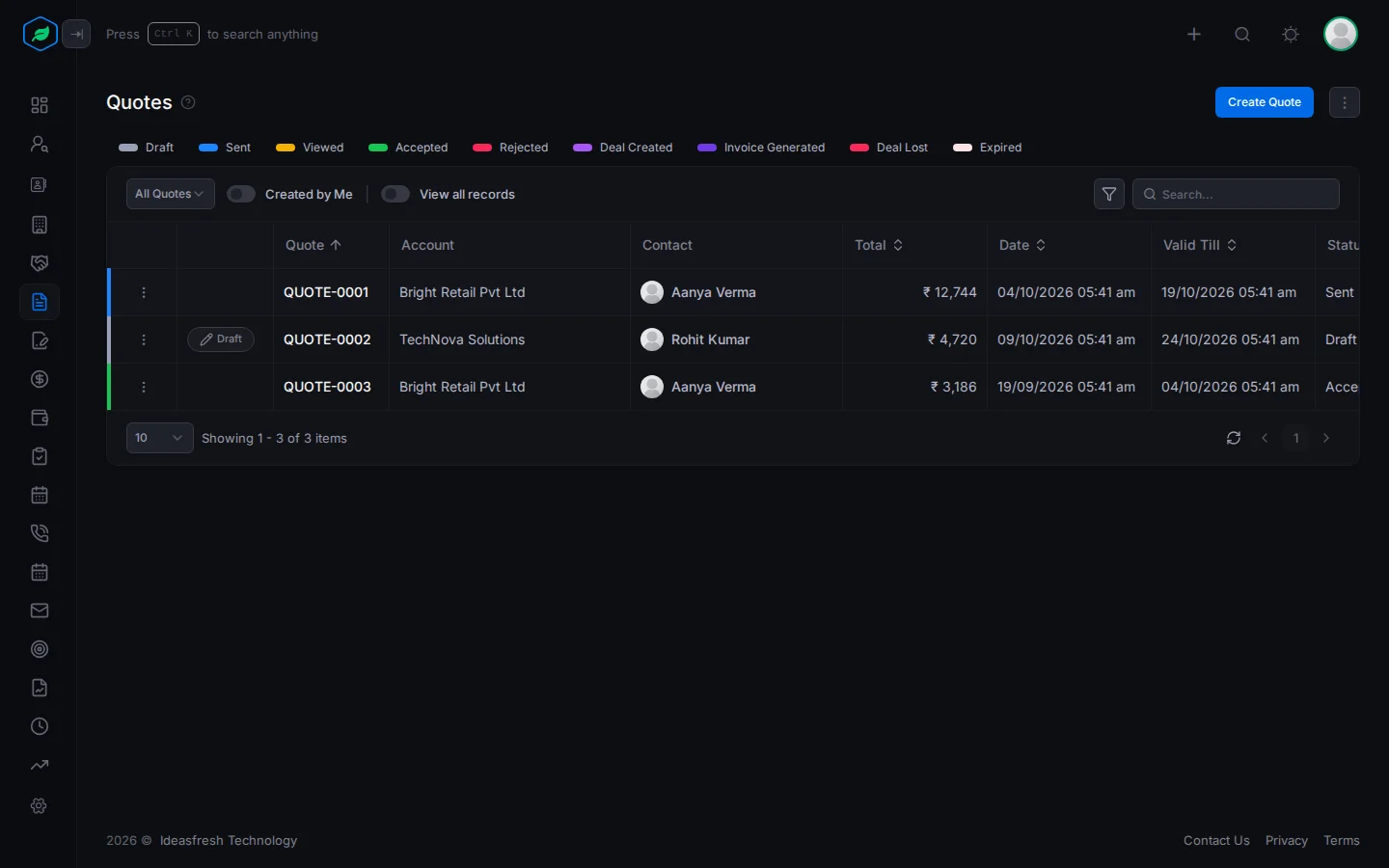
Task: Toggle the Created by Me switch
Action: [241, 194]
